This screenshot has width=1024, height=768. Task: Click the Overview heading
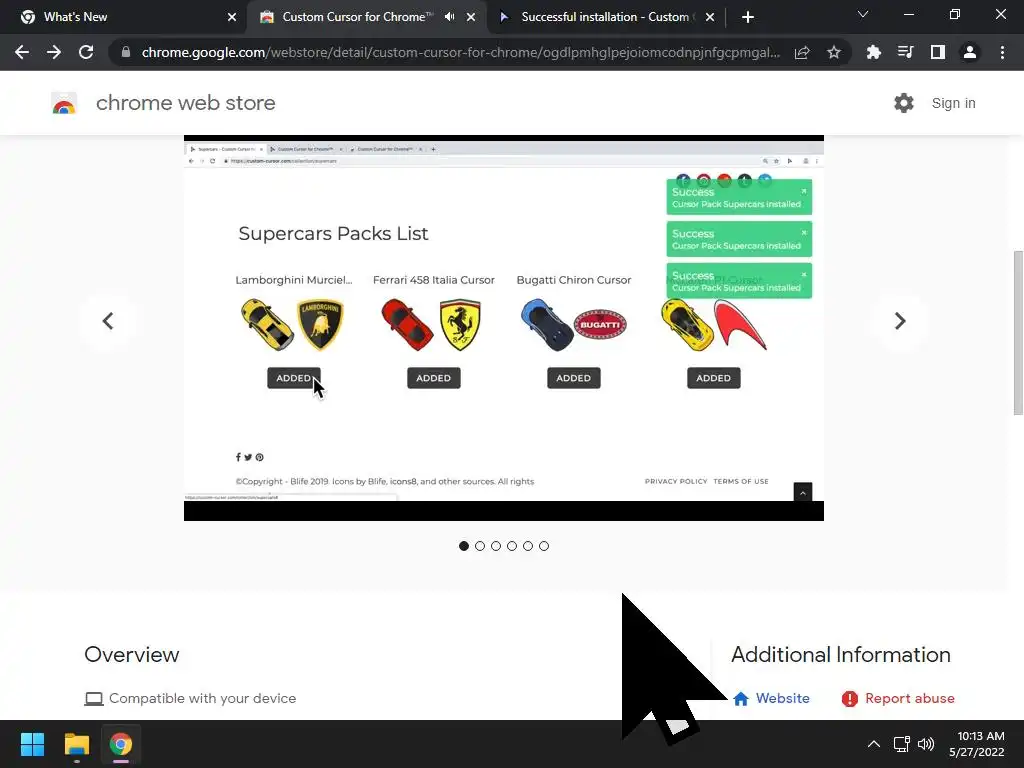point(132,654)
